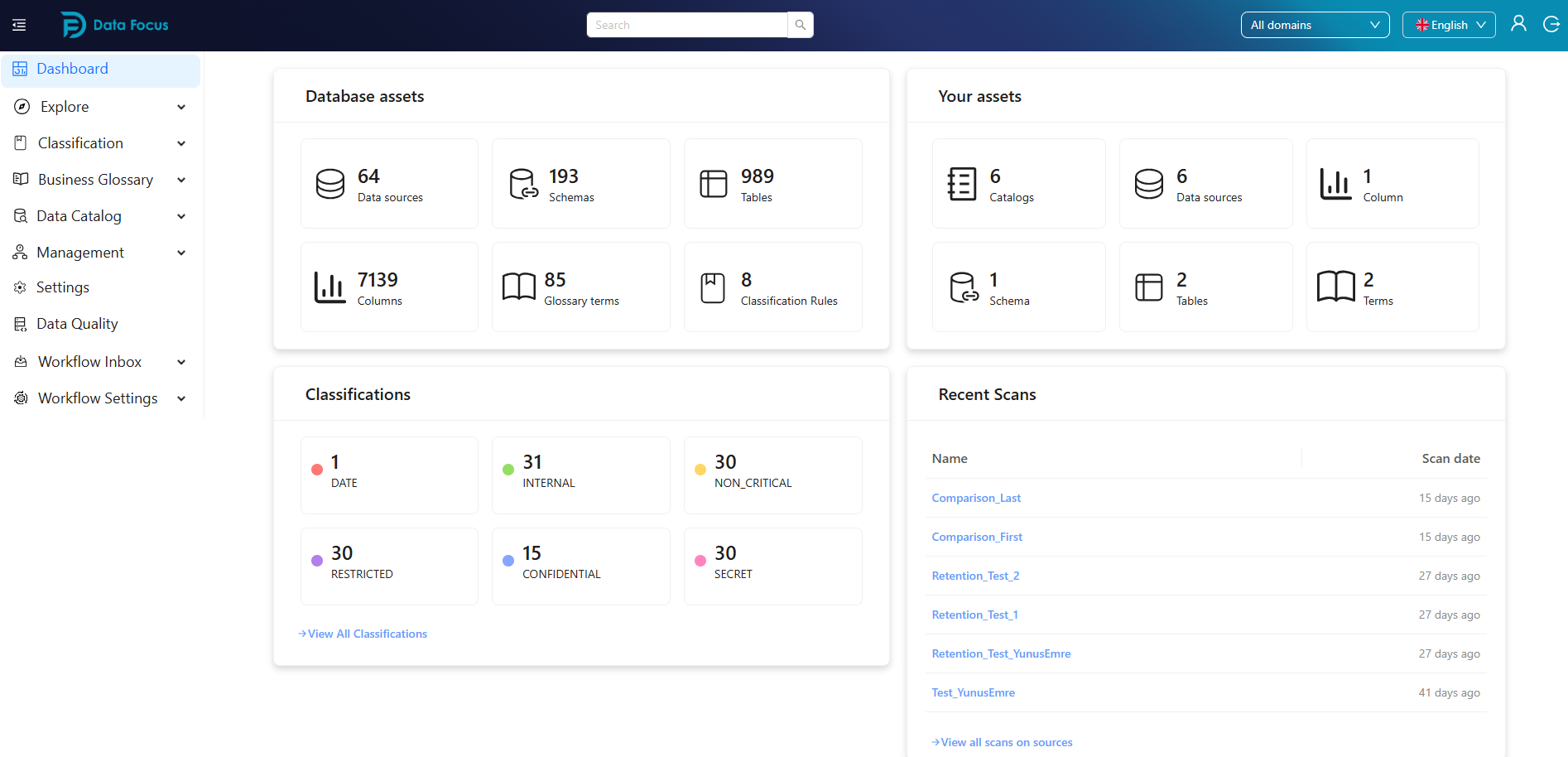Click into the Search input field
Image resolution: width=1568 pixels, height=757 pixels.
click(686, 25)
